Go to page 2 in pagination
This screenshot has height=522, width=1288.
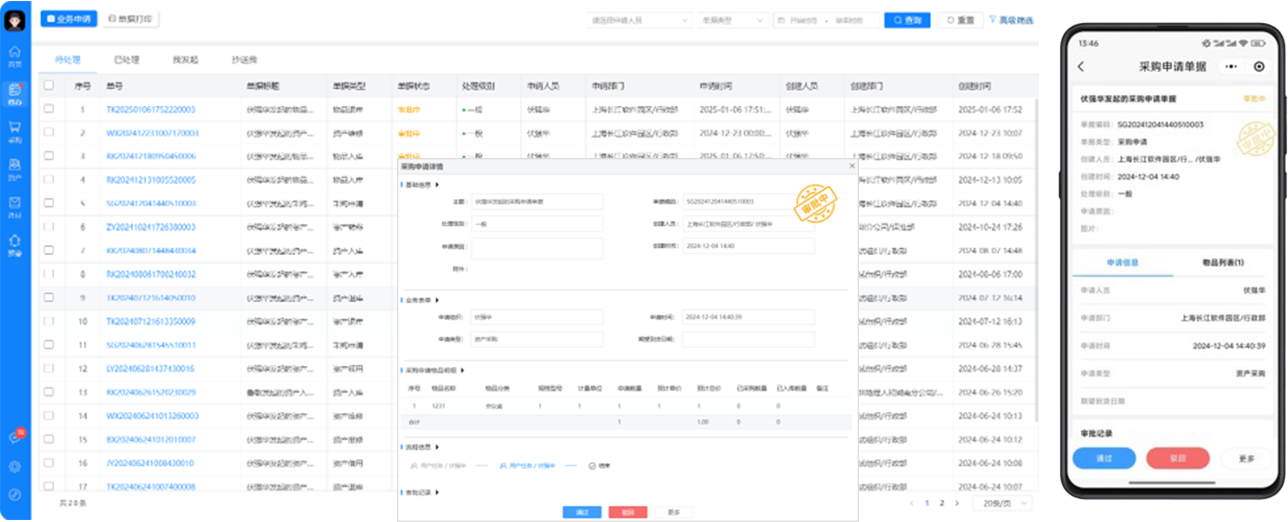(x=941, y=503)
